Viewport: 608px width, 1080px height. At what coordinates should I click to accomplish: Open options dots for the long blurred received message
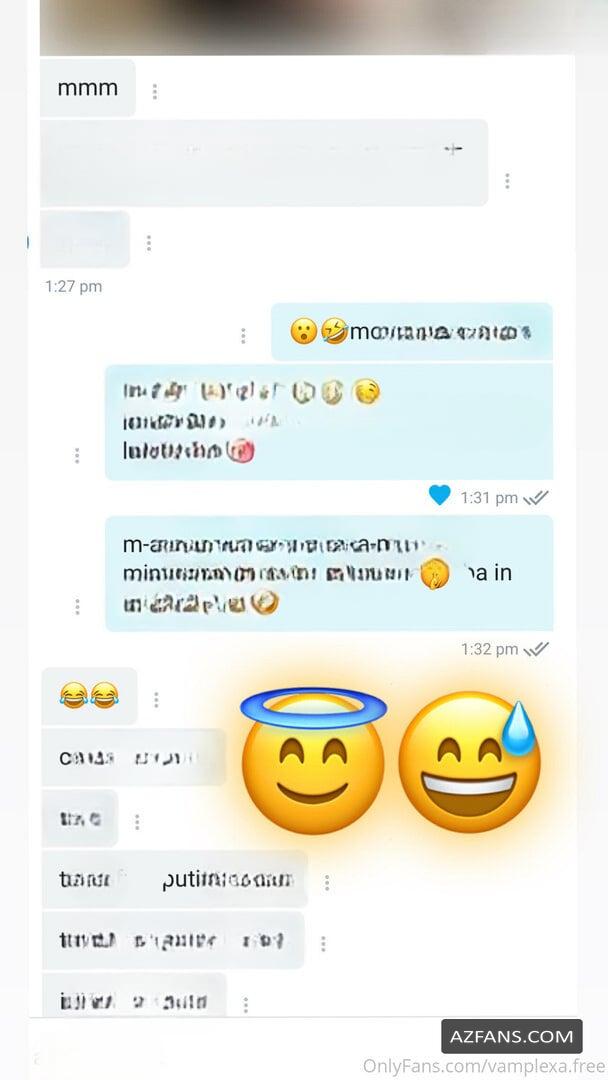[507, 180]
